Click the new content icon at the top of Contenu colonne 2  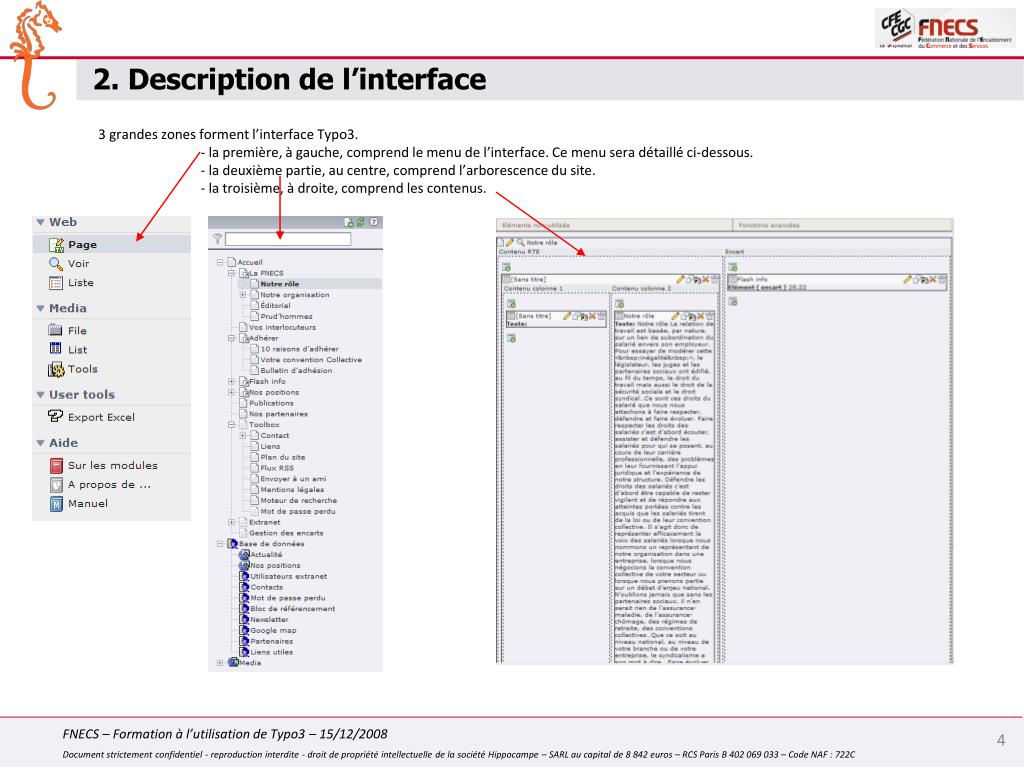620,304
